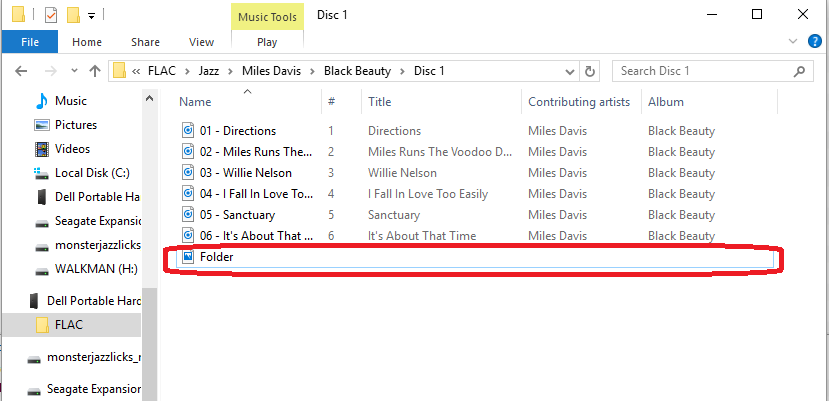This screenshot has height=401, width=829.
Task: Sort files by the Name column header
Action: pyautogui.click(x=196, y=102)
